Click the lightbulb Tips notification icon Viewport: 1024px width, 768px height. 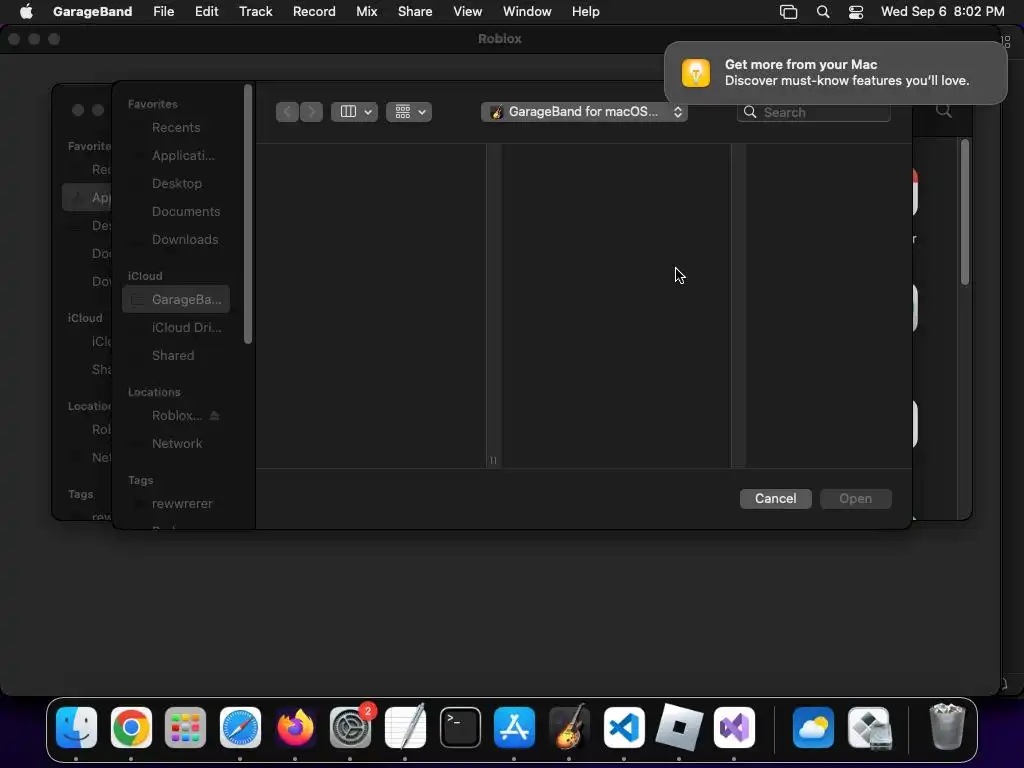tap(696, 72)
